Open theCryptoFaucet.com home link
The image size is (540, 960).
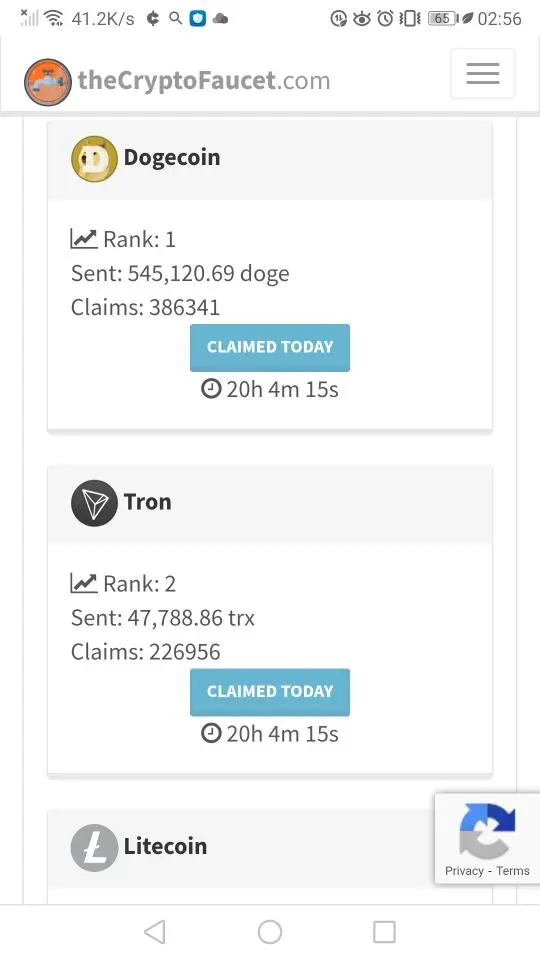click(204, 80)
